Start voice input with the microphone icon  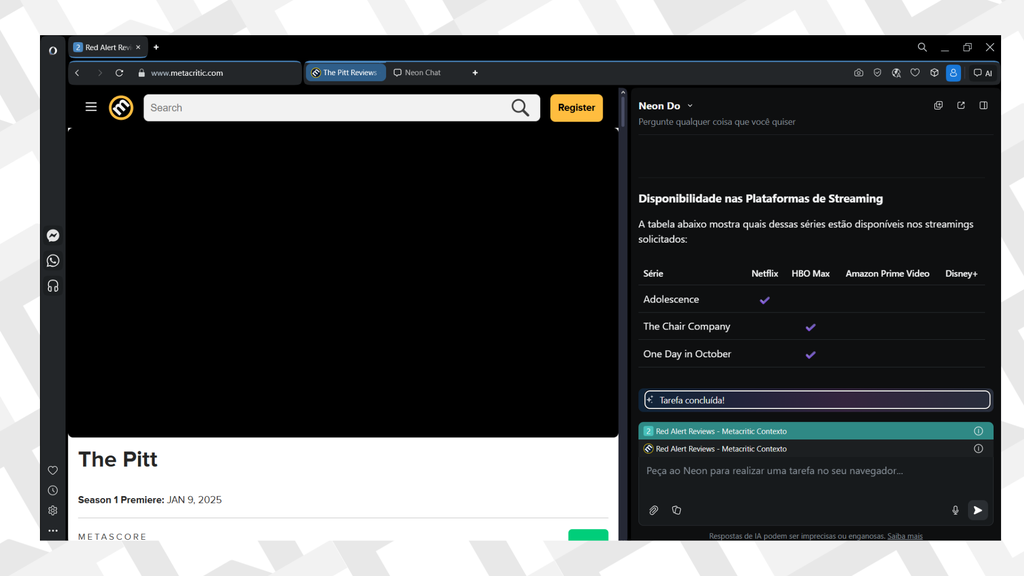[x=955, y=510]
